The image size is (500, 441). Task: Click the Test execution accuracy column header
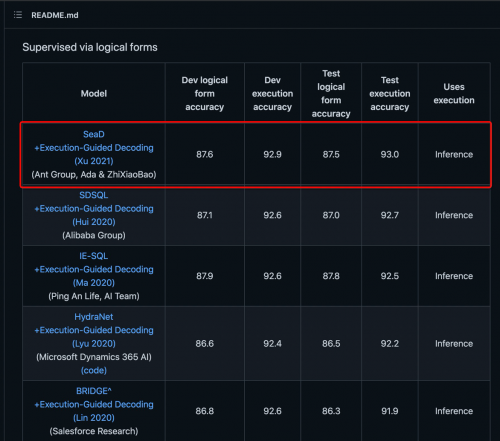pos(390,94)
